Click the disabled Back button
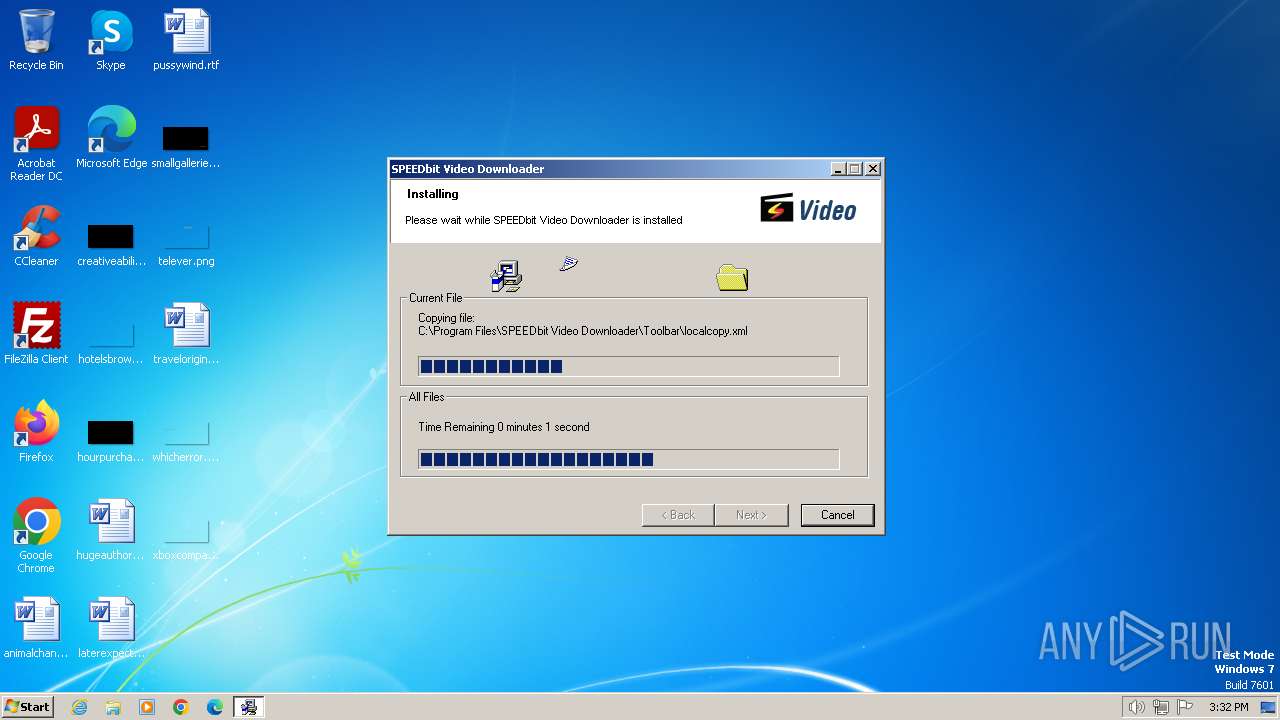 pyautogui.click(x=677, y=515)
